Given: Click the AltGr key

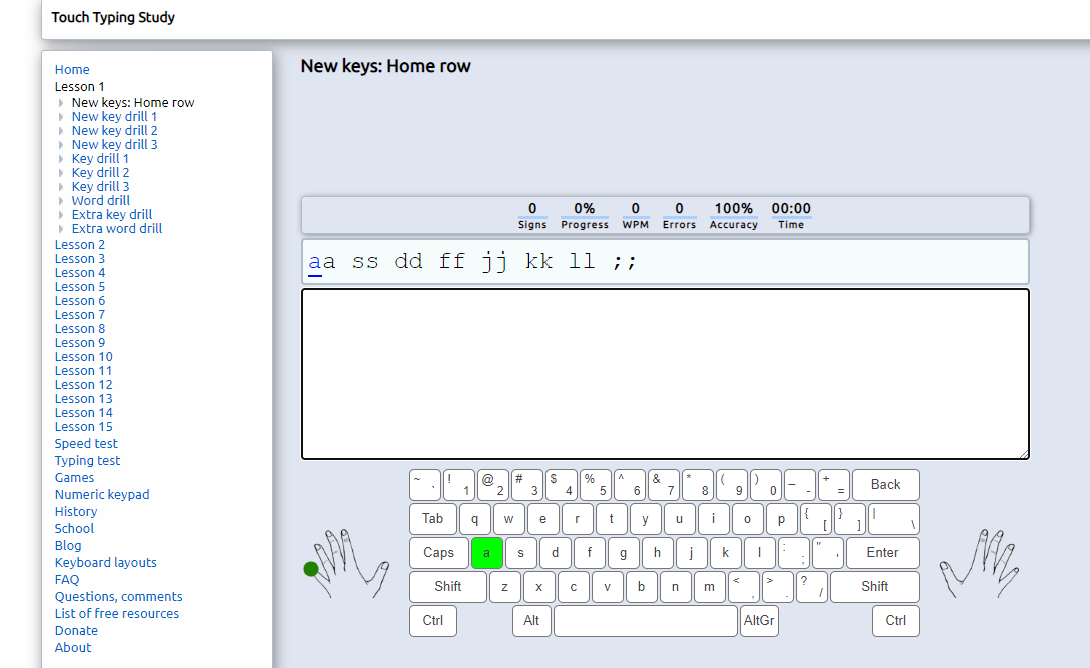Looking at the screenshot, I should pos(760,620).
